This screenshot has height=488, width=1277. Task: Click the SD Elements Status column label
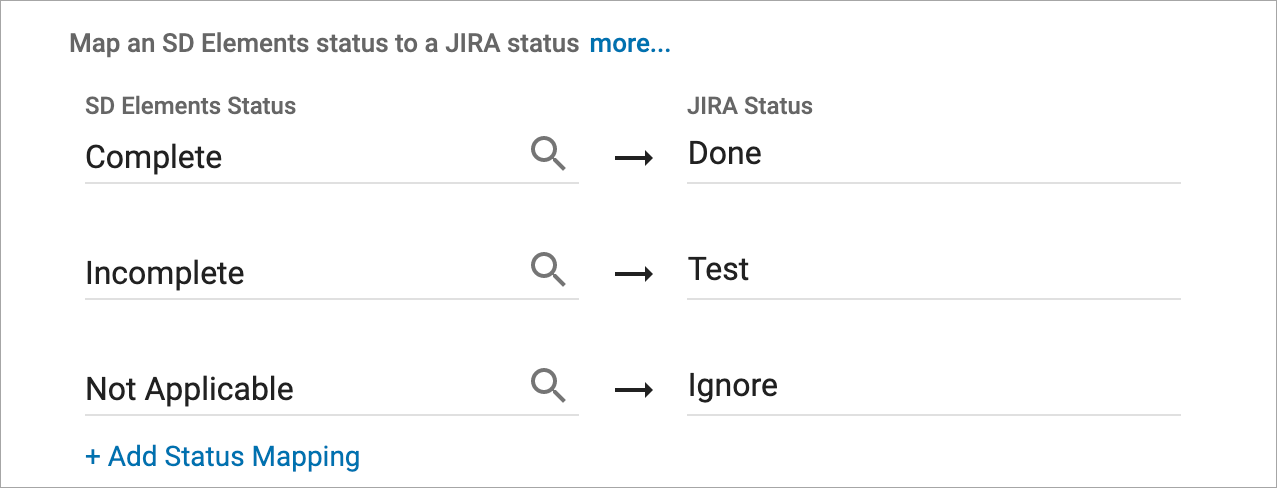191,106
